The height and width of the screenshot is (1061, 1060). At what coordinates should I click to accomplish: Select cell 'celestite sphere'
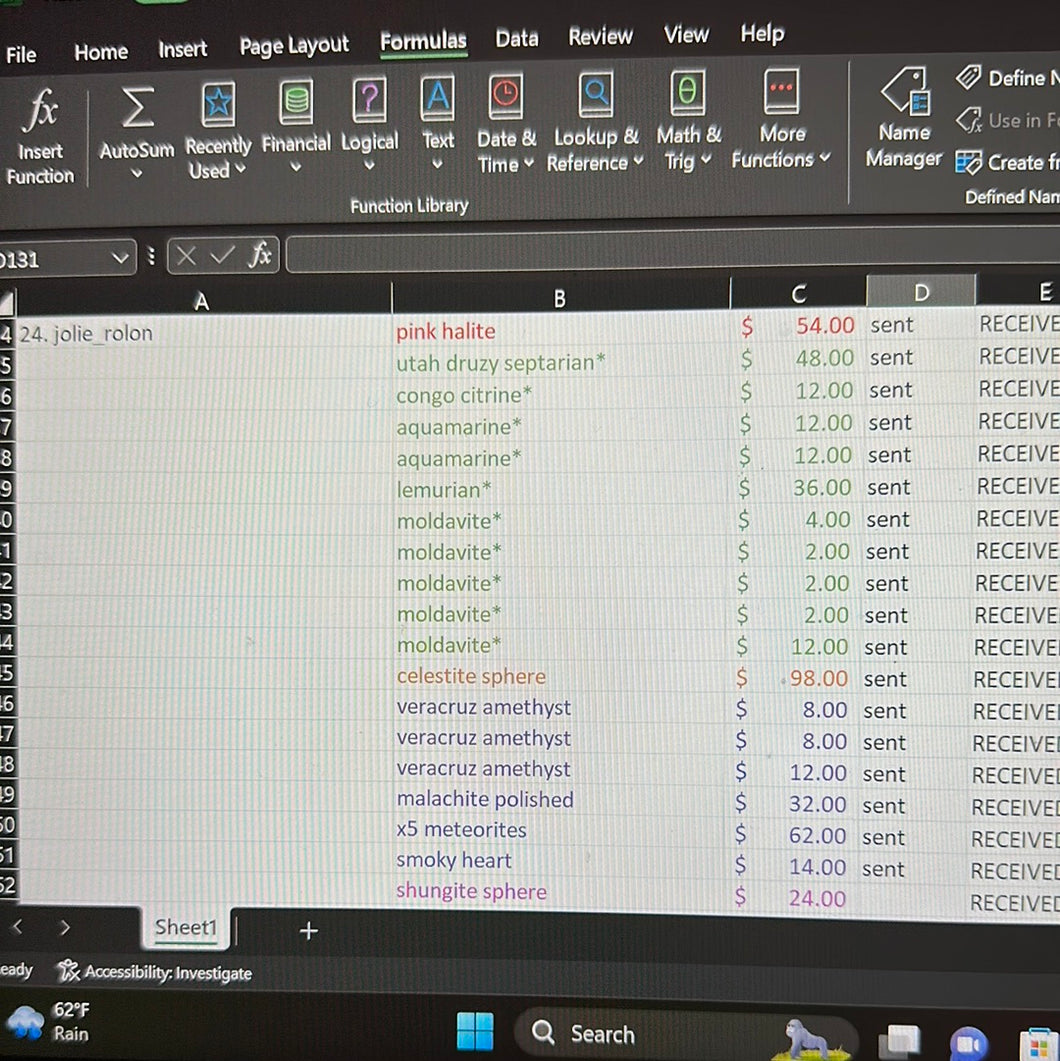point(561,676)
